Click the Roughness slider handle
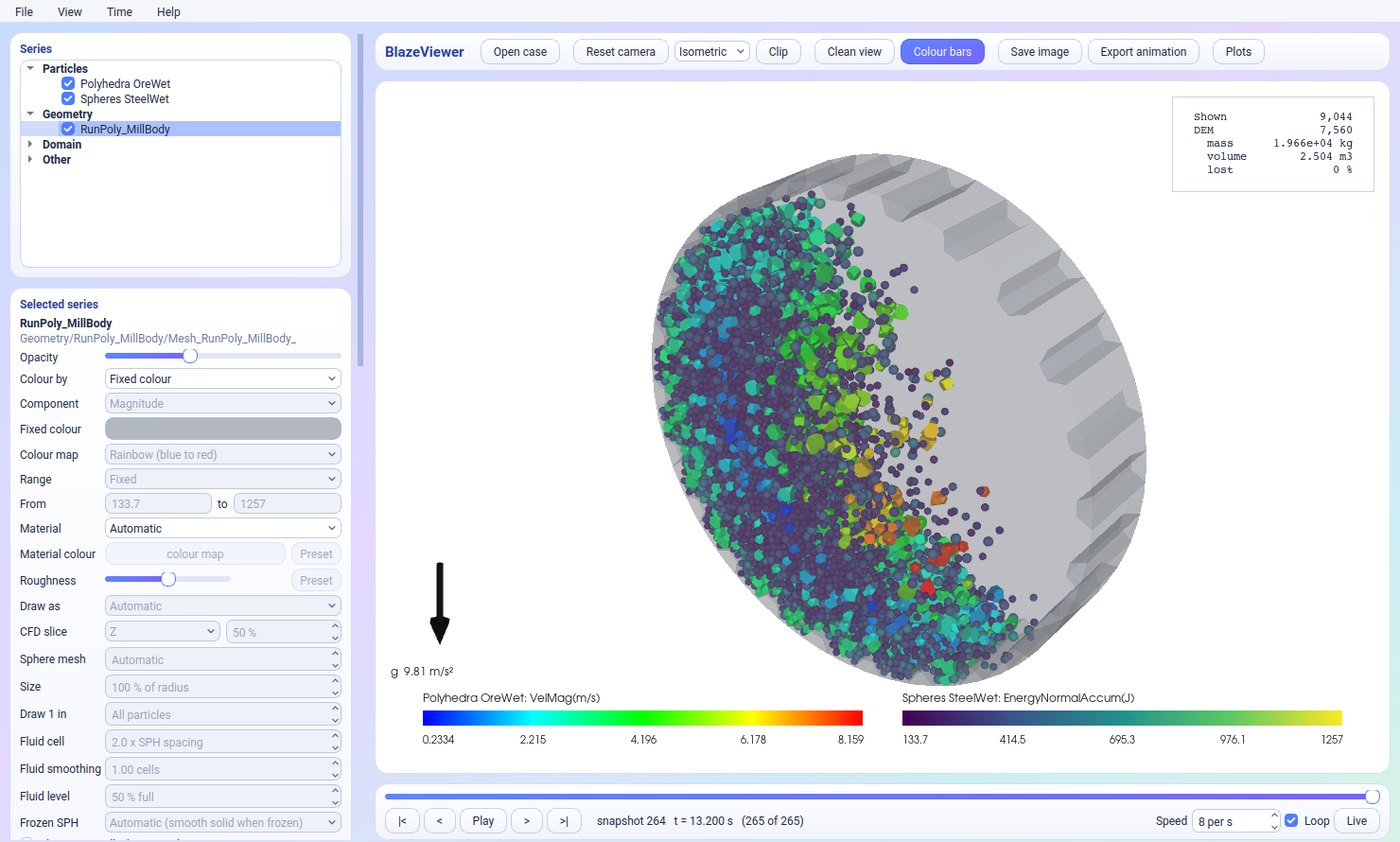Viewport: 1400px width, 842px height. [168, 579]
